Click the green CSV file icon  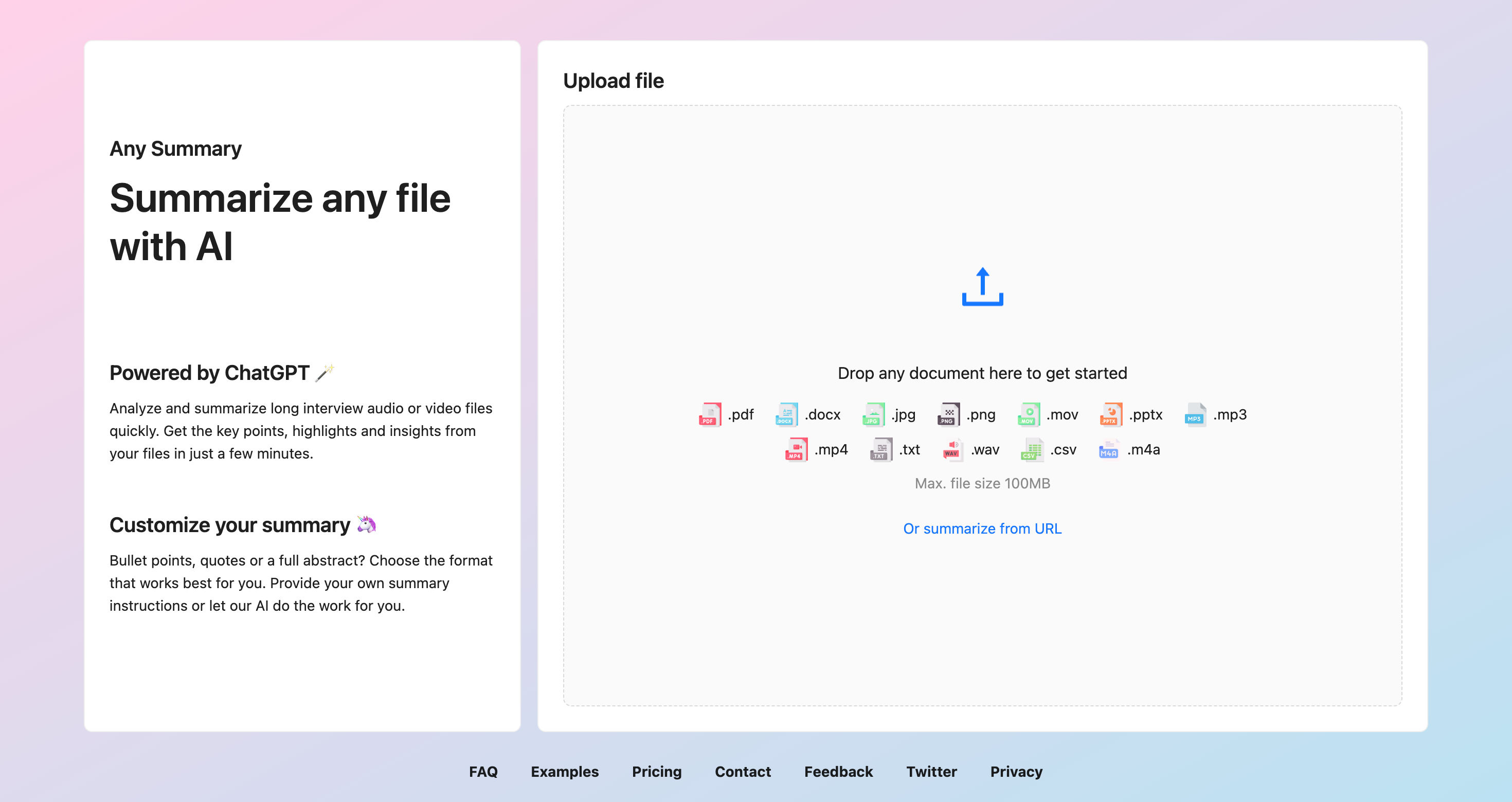pyautogui.click(x=1032, y=449)
